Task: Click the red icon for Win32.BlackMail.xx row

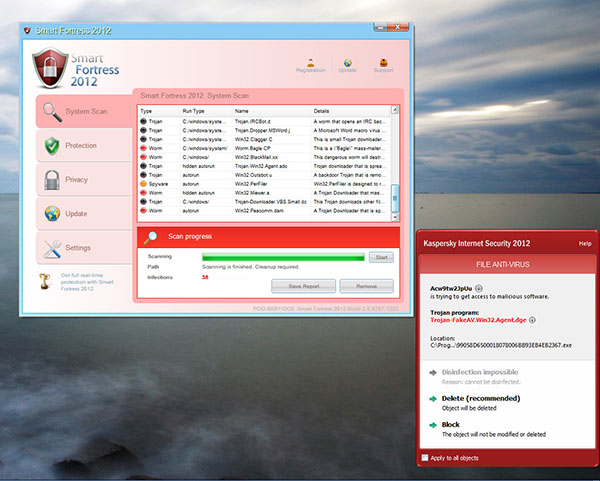Action: pos(143,157)
